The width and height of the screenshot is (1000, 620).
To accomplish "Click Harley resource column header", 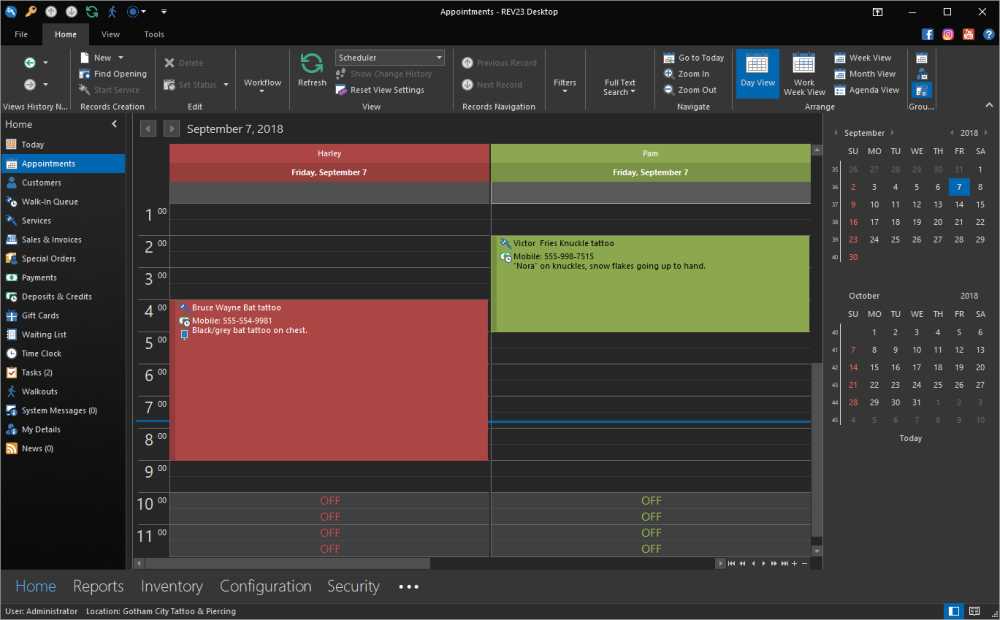I will point(329,154).
